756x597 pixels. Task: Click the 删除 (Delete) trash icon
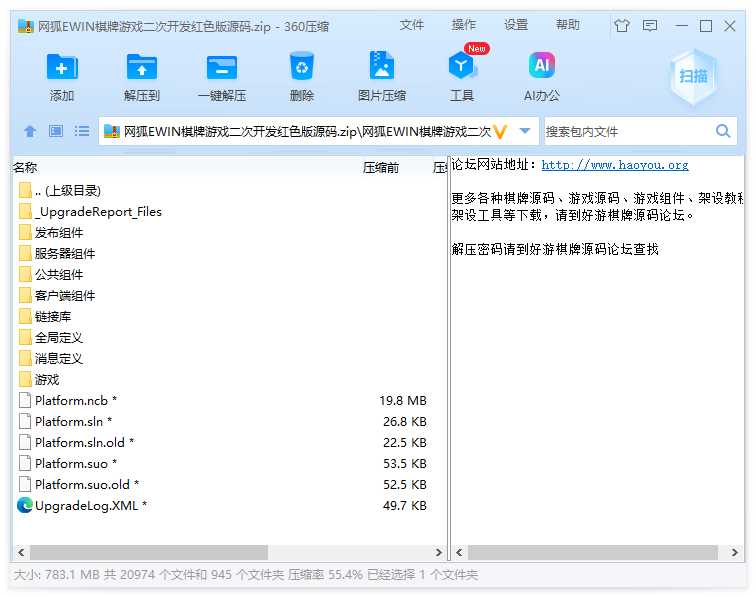(x=302, y=66)
